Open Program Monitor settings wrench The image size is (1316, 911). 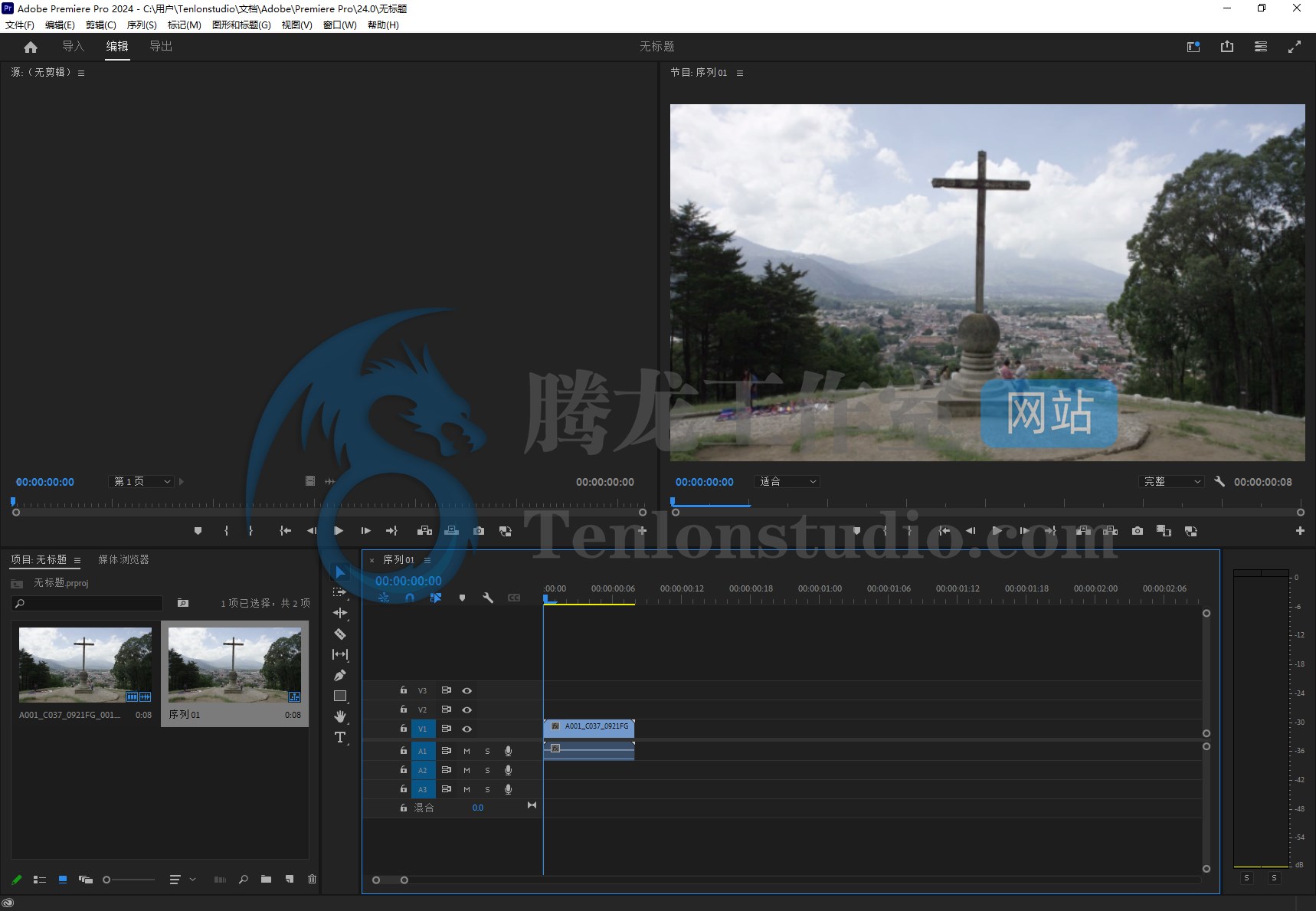(x=1219, y=482)
